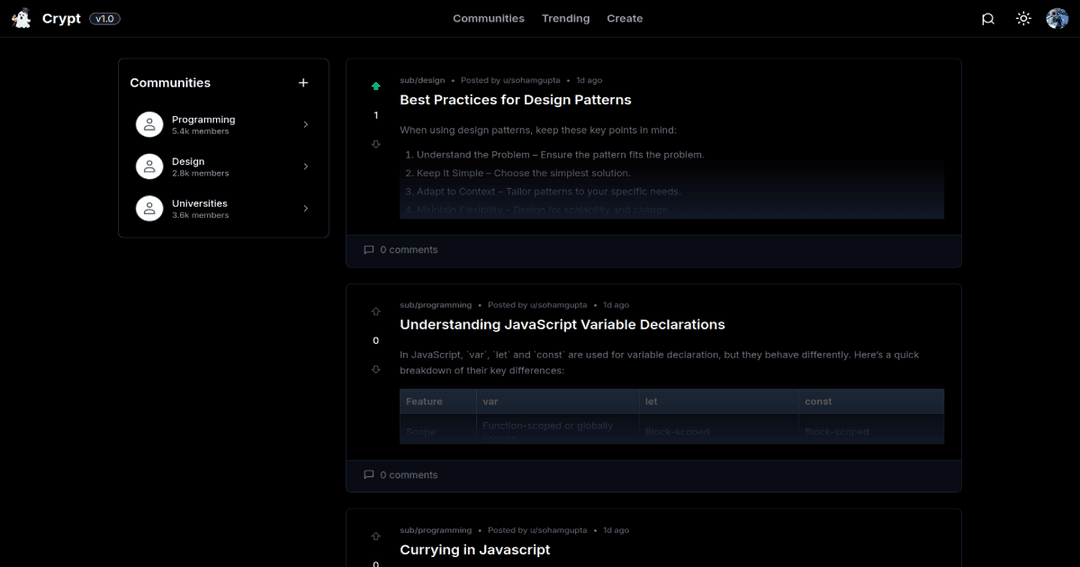Toggle light theme with the sun icon
This screenshot has width=1080, height=567.
tap(1023, 18)
